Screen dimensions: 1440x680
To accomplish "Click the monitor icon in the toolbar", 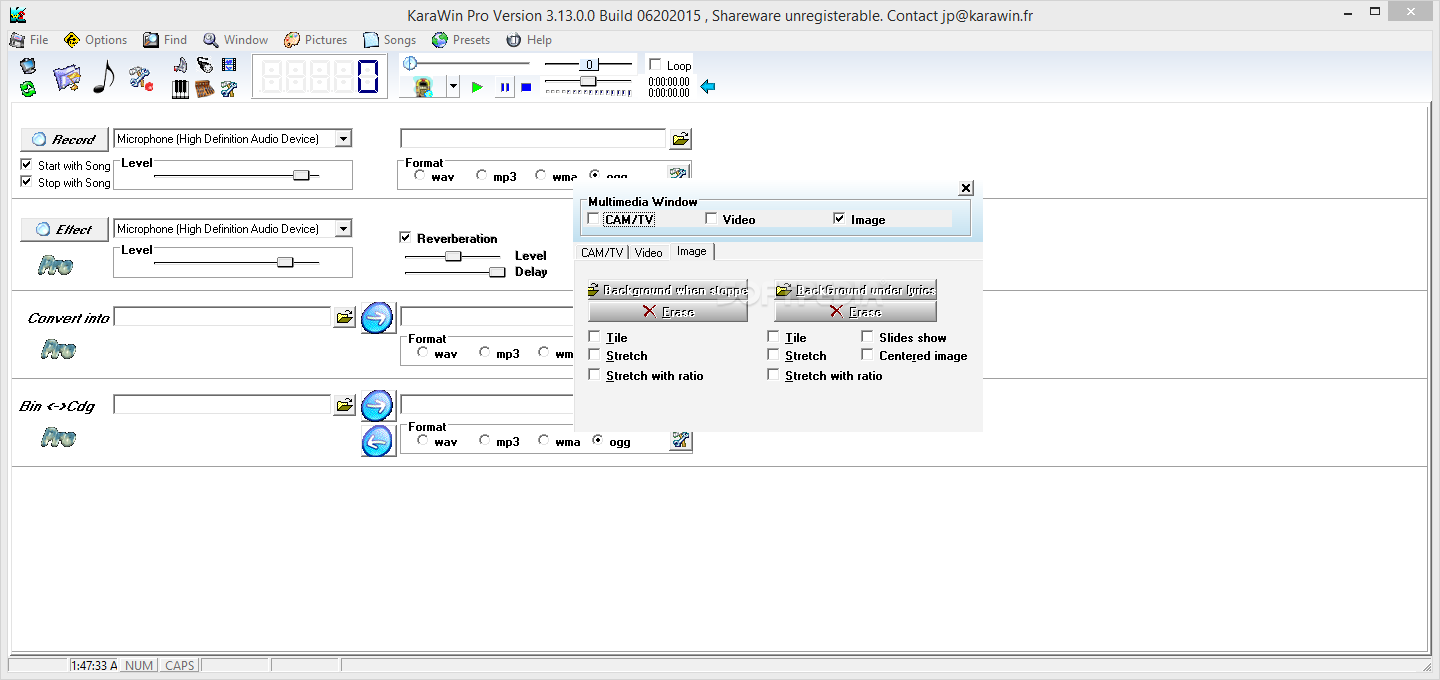I will [28, 66].
